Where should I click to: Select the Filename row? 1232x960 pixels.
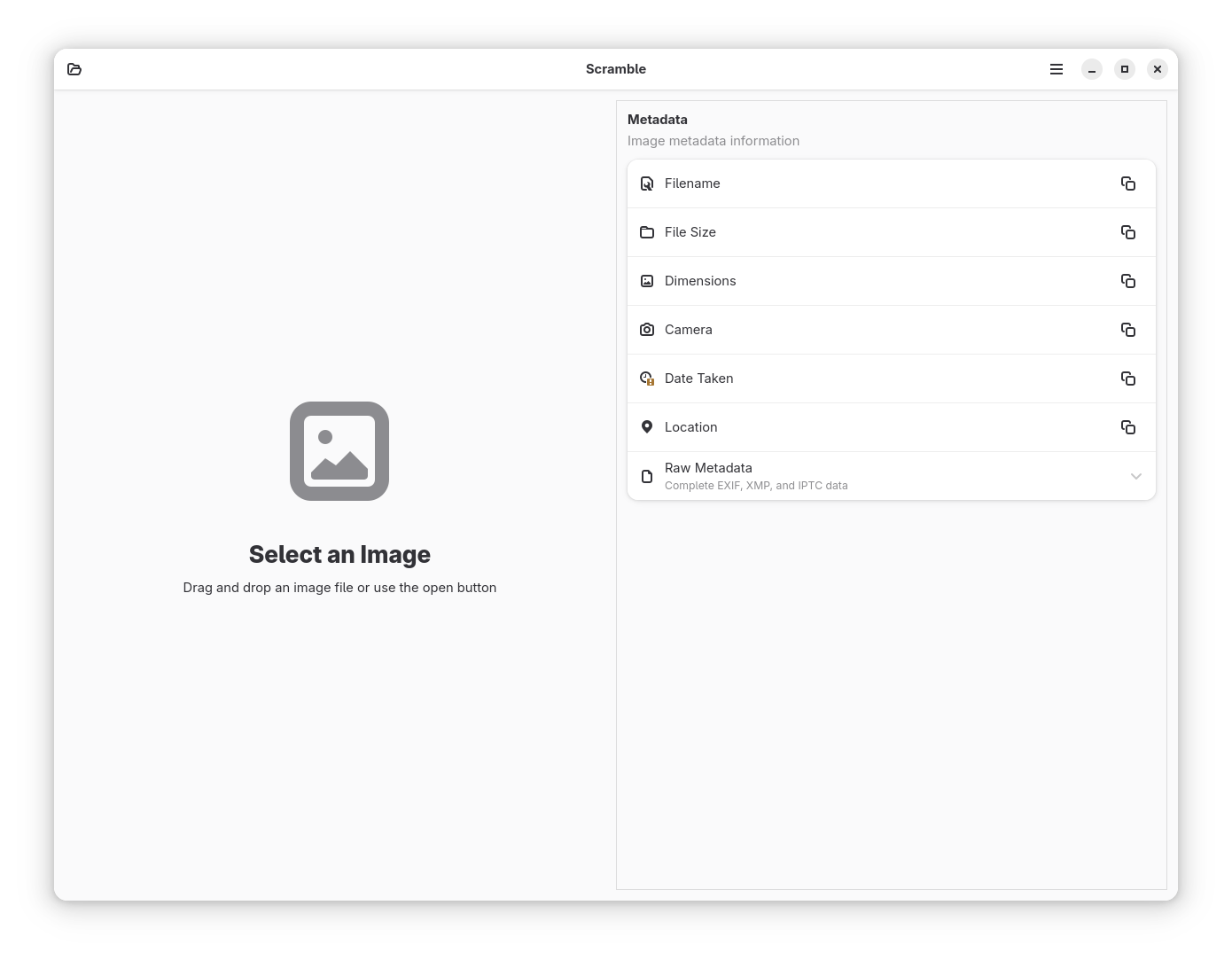tap(892, 183)
